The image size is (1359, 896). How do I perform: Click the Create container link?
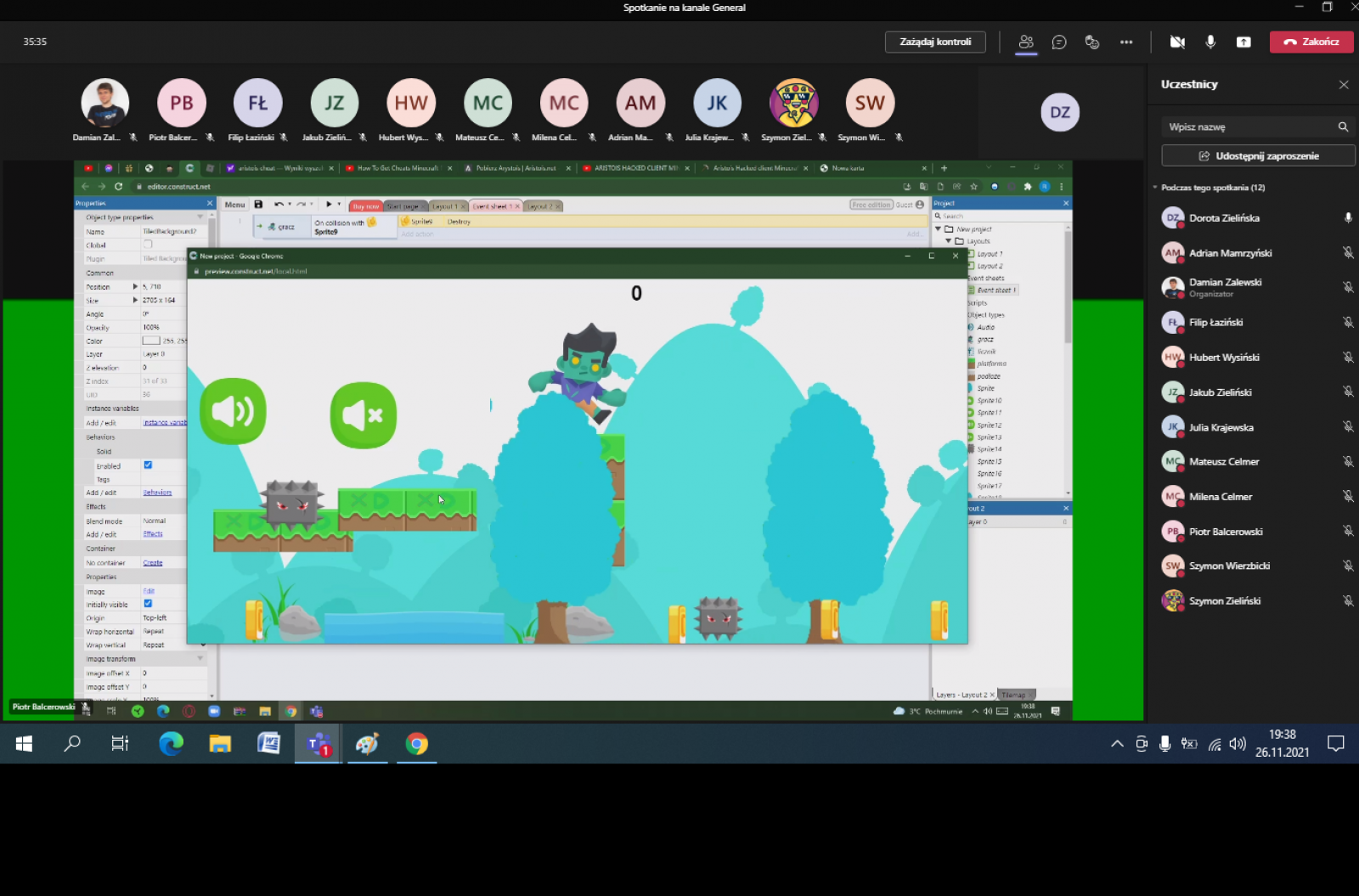point(153,563)
